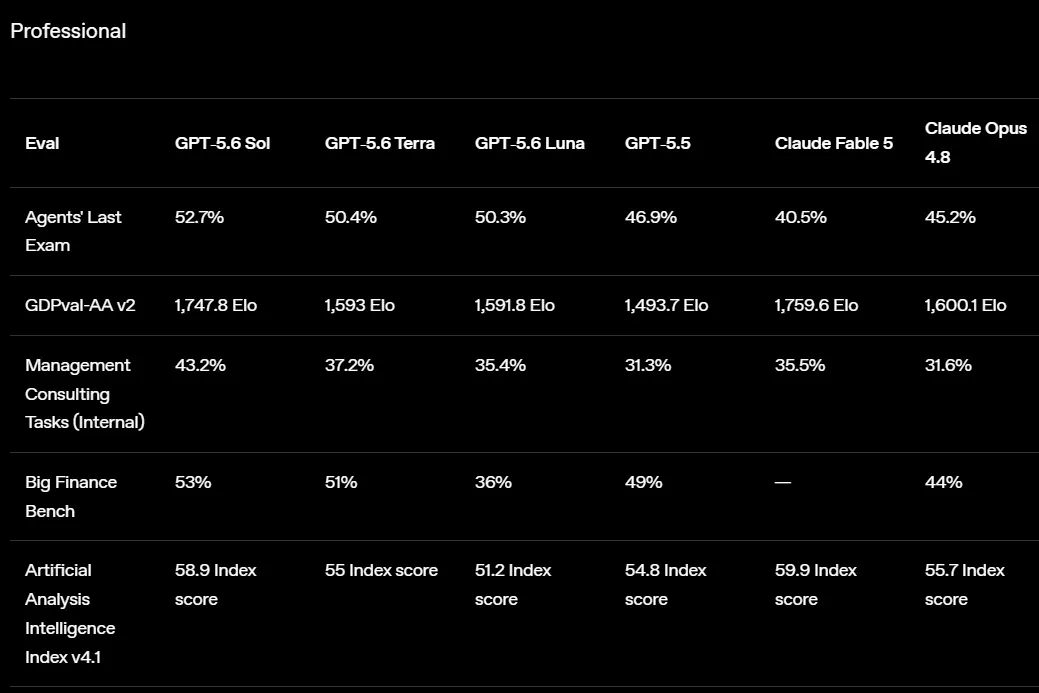The width and height of the screenshot is (1039, 693).
Task: Select the GPT-5.6 Luna column header
Action: [x=529, y=143]
